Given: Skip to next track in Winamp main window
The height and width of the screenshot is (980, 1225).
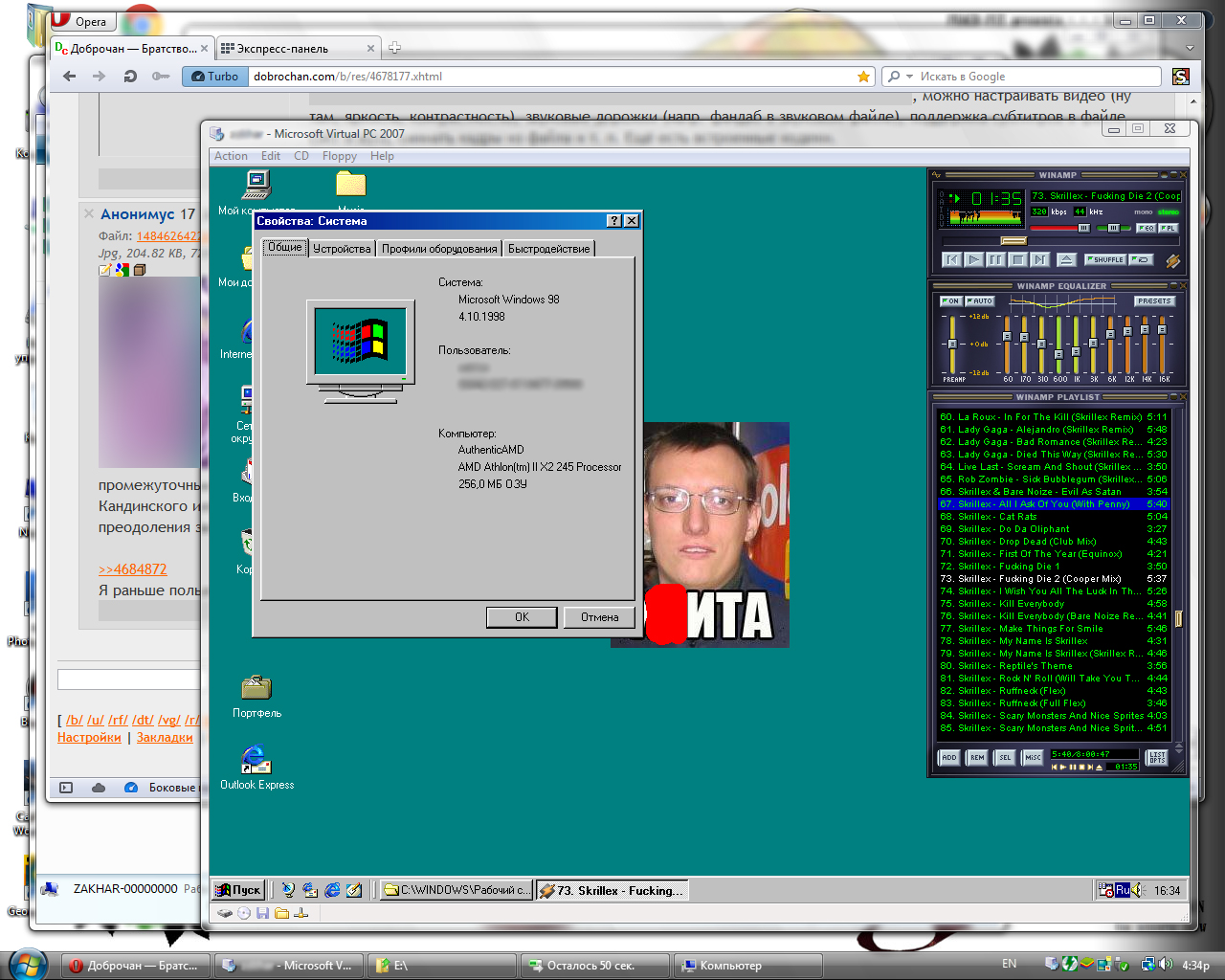Looking at the screenshot, I should click(x=1040, y=259).
